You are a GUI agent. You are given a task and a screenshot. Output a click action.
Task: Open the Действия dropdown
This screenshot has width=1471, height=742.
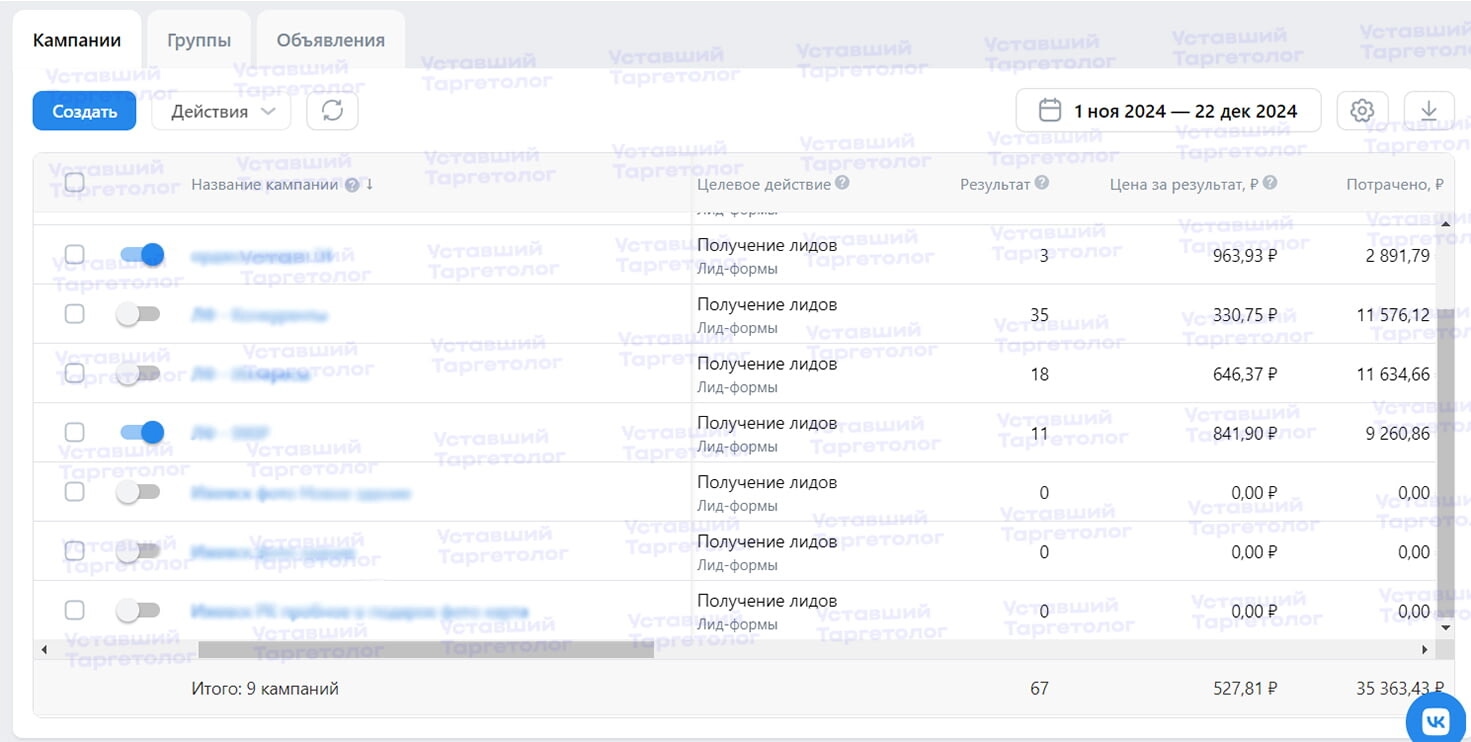pos(221,112)
